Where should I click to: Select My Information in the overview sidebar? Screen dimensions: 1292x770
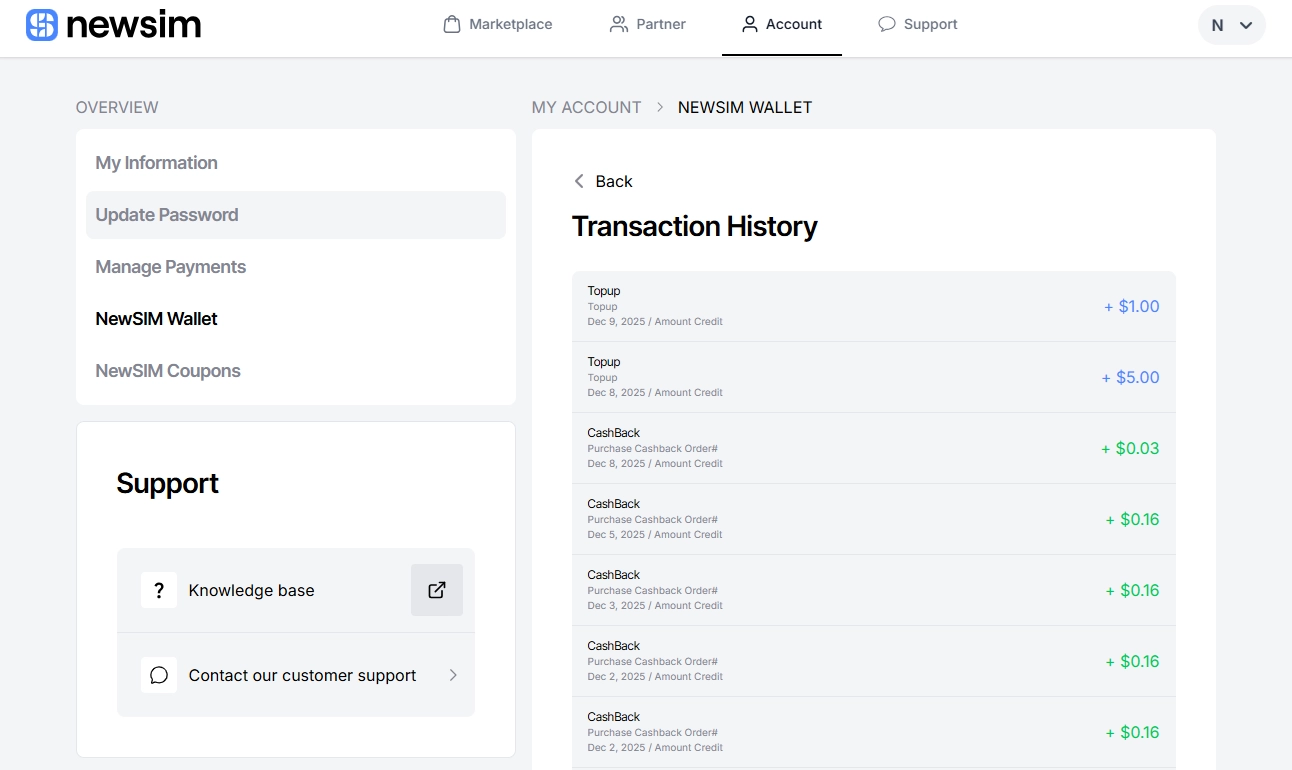click(296, 163)
